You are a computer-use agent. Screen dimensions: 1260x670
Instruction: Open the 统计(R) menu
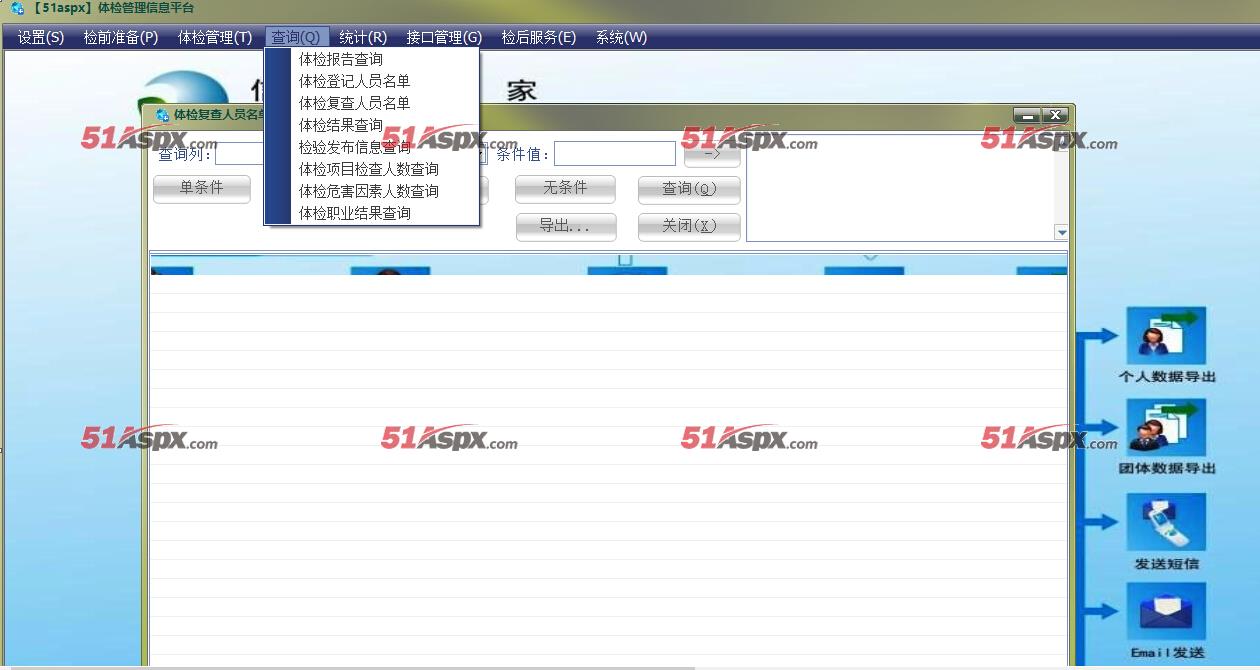[x=363, y=38]
